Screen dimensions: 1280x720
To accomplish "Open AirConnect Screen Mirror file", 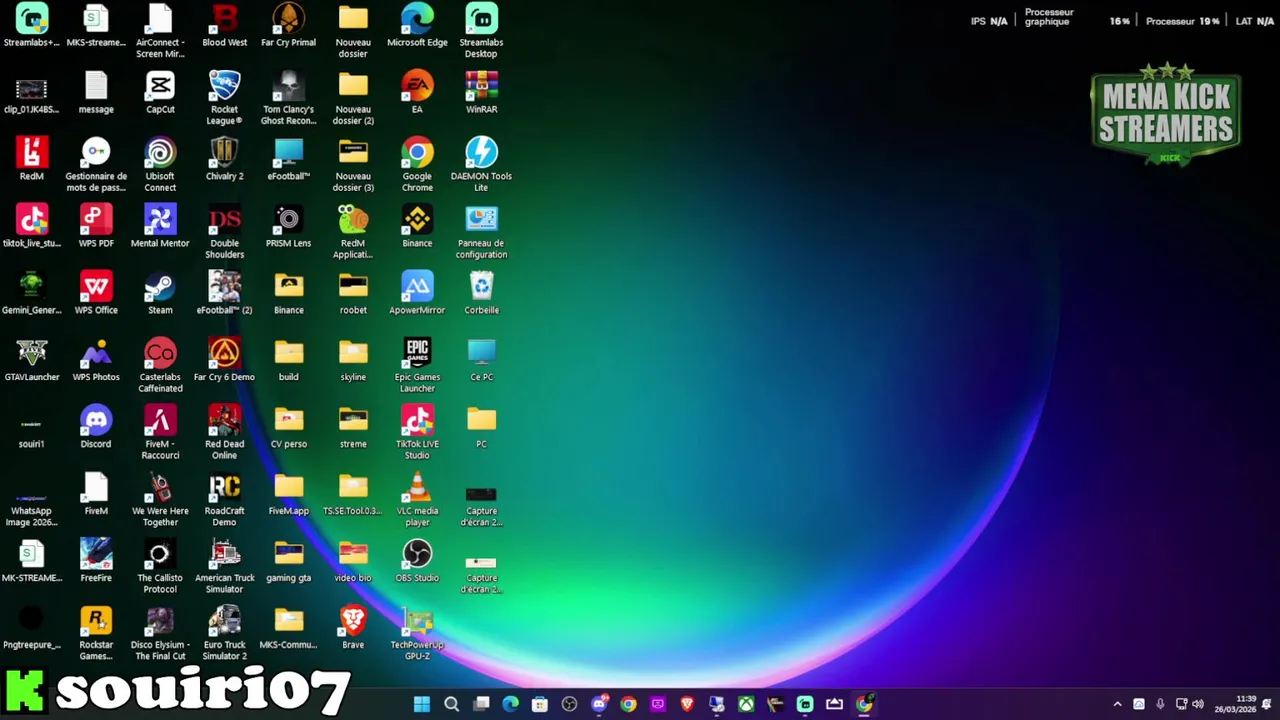I will [x=160, y=31].
